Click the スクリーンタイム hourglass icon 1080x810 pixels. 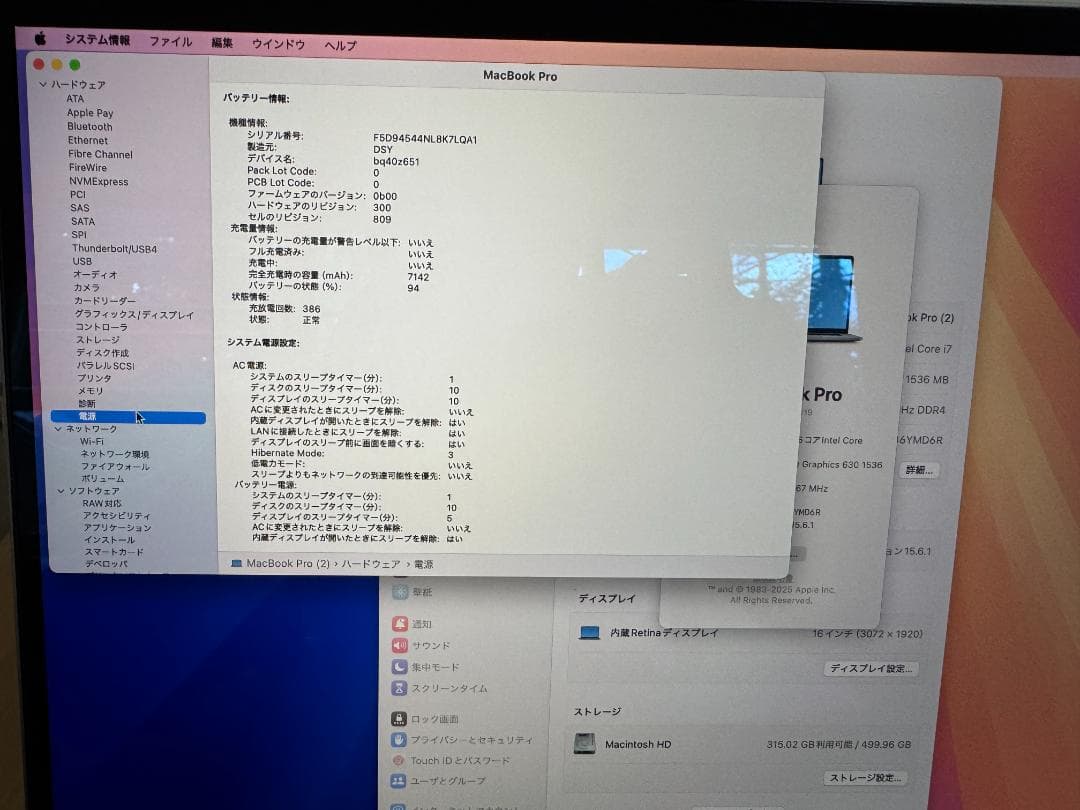point(398,689)
